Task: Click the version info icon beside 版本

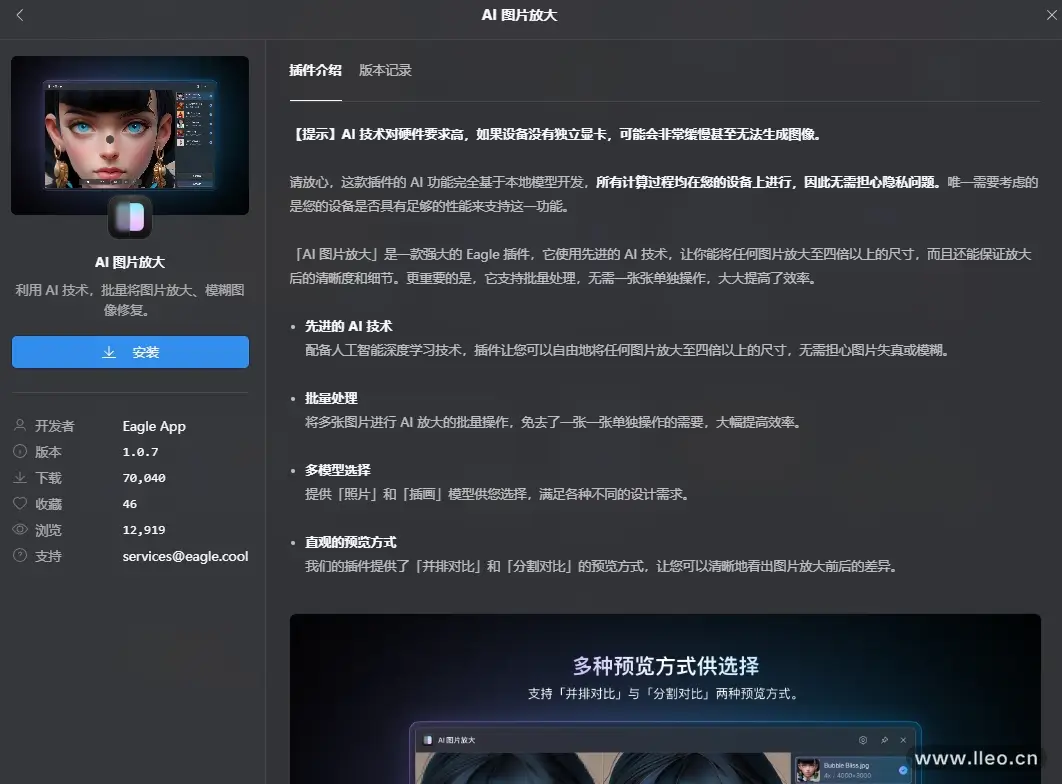Action: click(x=20, y=452)
